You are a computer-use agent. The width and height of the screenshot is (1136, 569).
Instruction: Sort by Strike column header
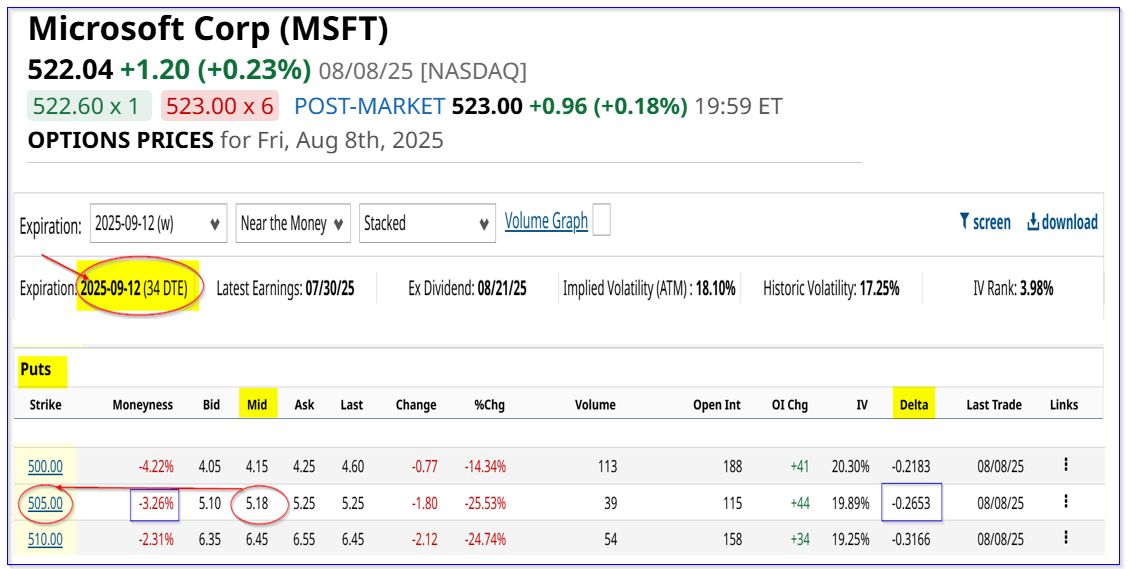(45, 405)
